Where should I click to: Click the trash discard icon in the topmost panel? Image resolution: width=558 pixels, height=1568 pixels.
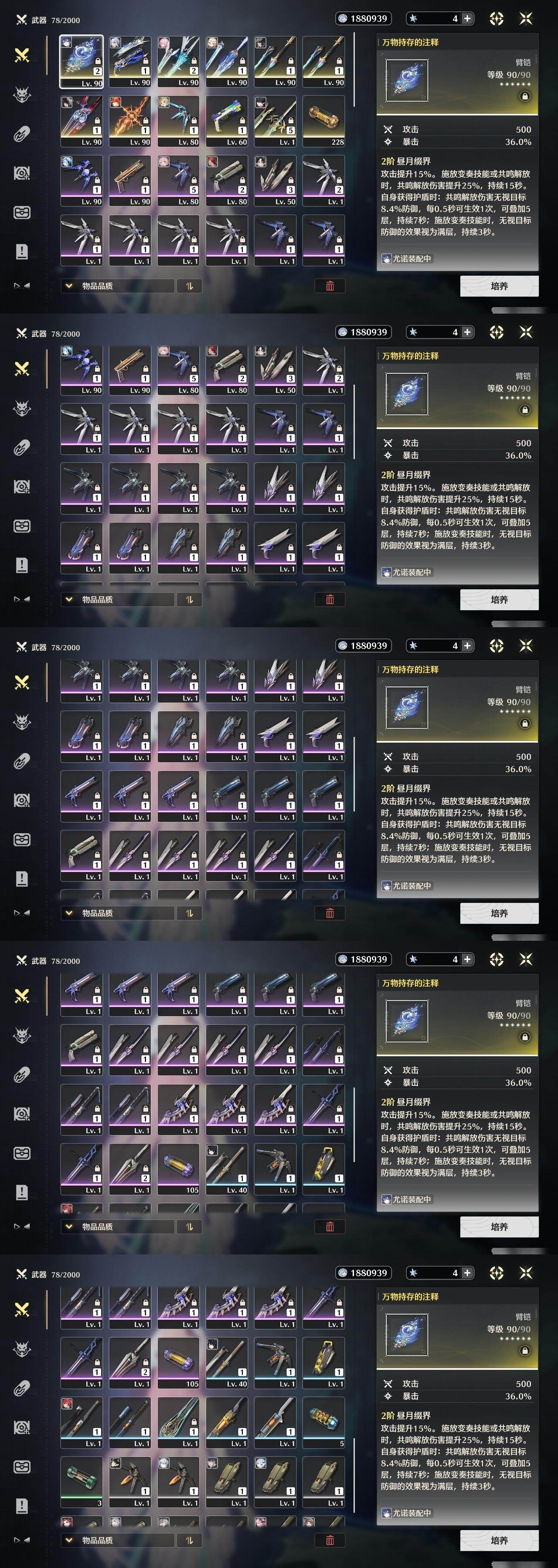point(330,285)
